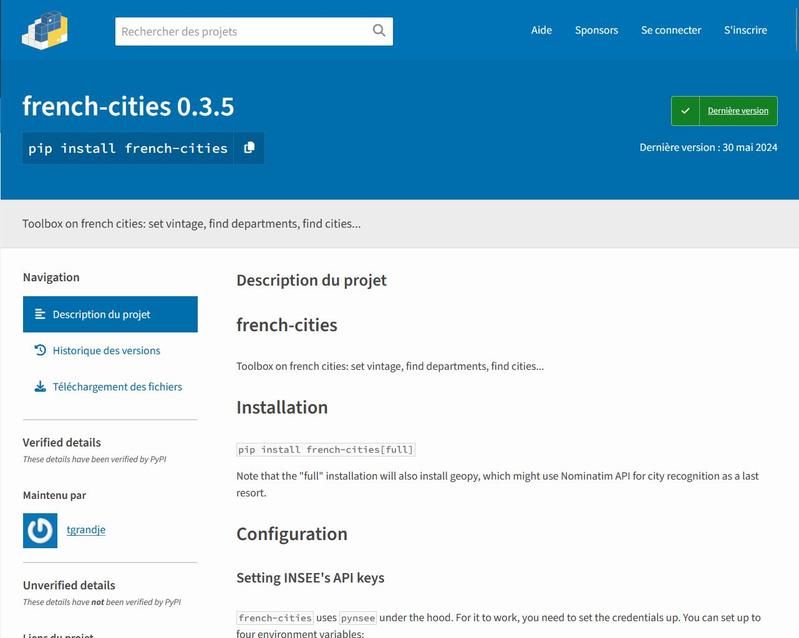Click the Description du projet heading
The height and width of the screenshot is (638, 799).
point(311,280)
